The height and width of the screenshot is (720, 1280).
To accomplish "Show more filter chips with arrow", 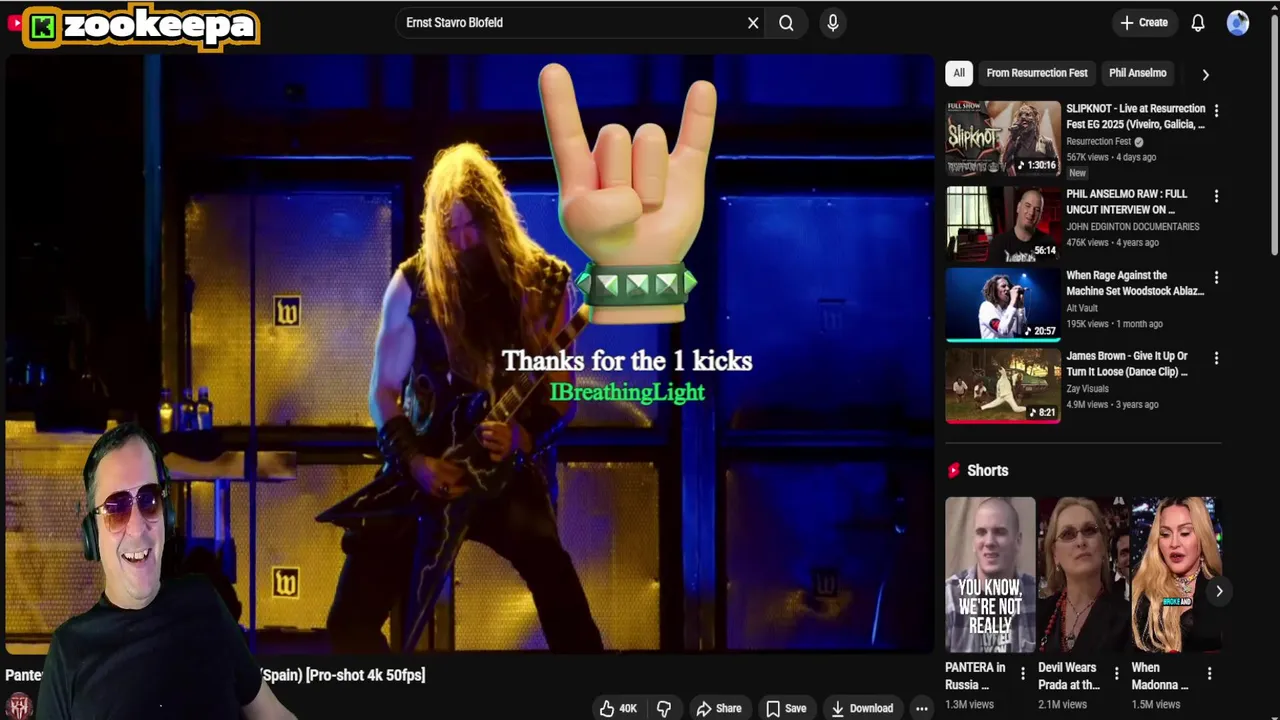I will pos(1205,74).
